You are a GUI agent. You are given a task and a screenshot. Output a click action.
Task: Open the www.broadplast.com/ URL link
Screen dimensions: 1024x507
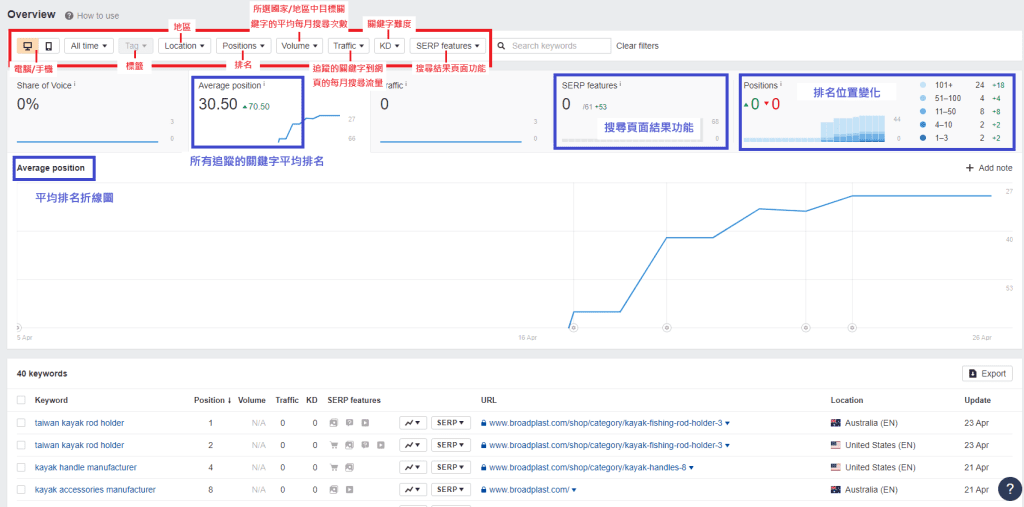(x=529, y=489)
